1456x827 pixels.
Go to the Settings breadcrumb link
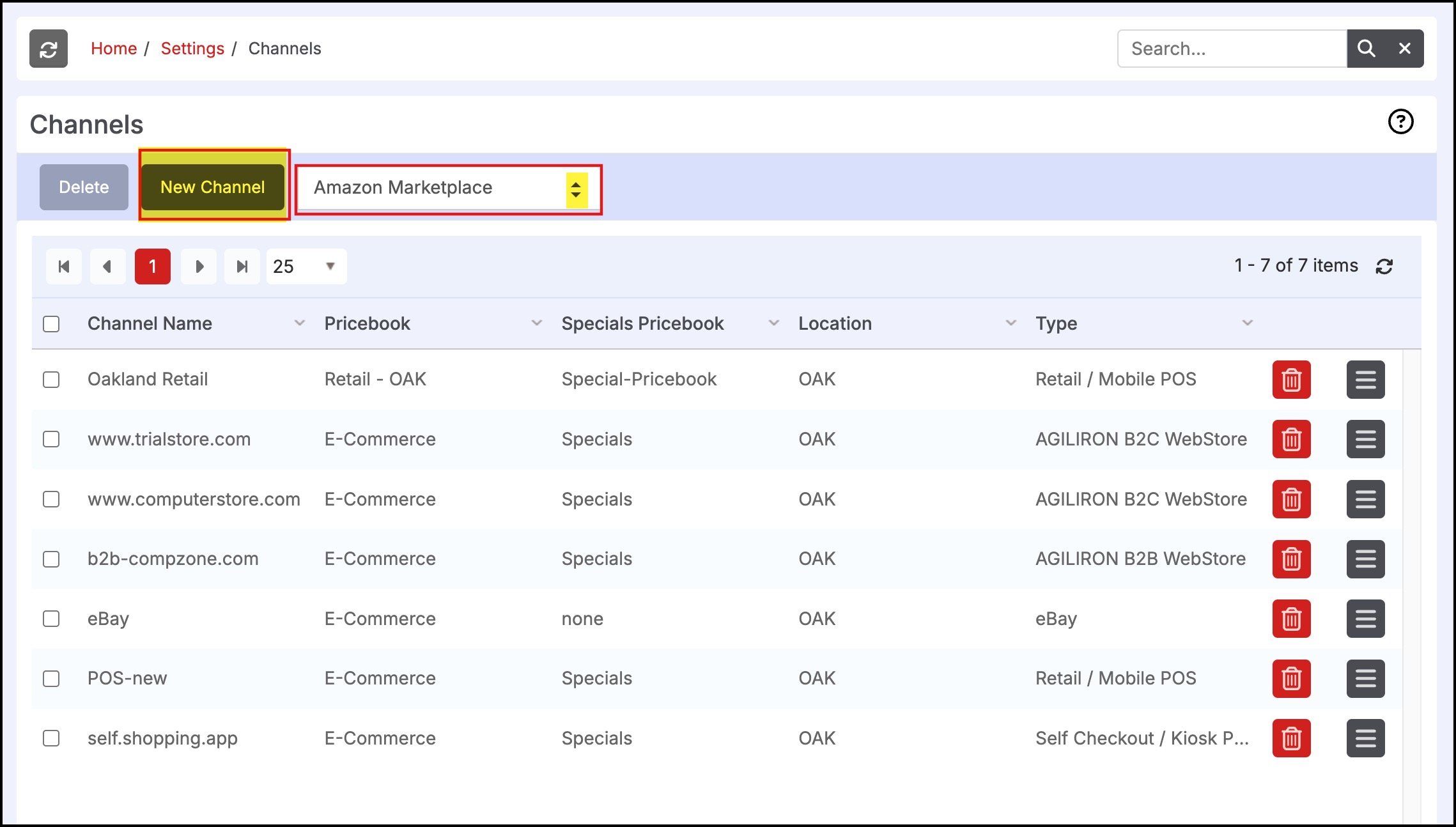[x=192, y=49]
